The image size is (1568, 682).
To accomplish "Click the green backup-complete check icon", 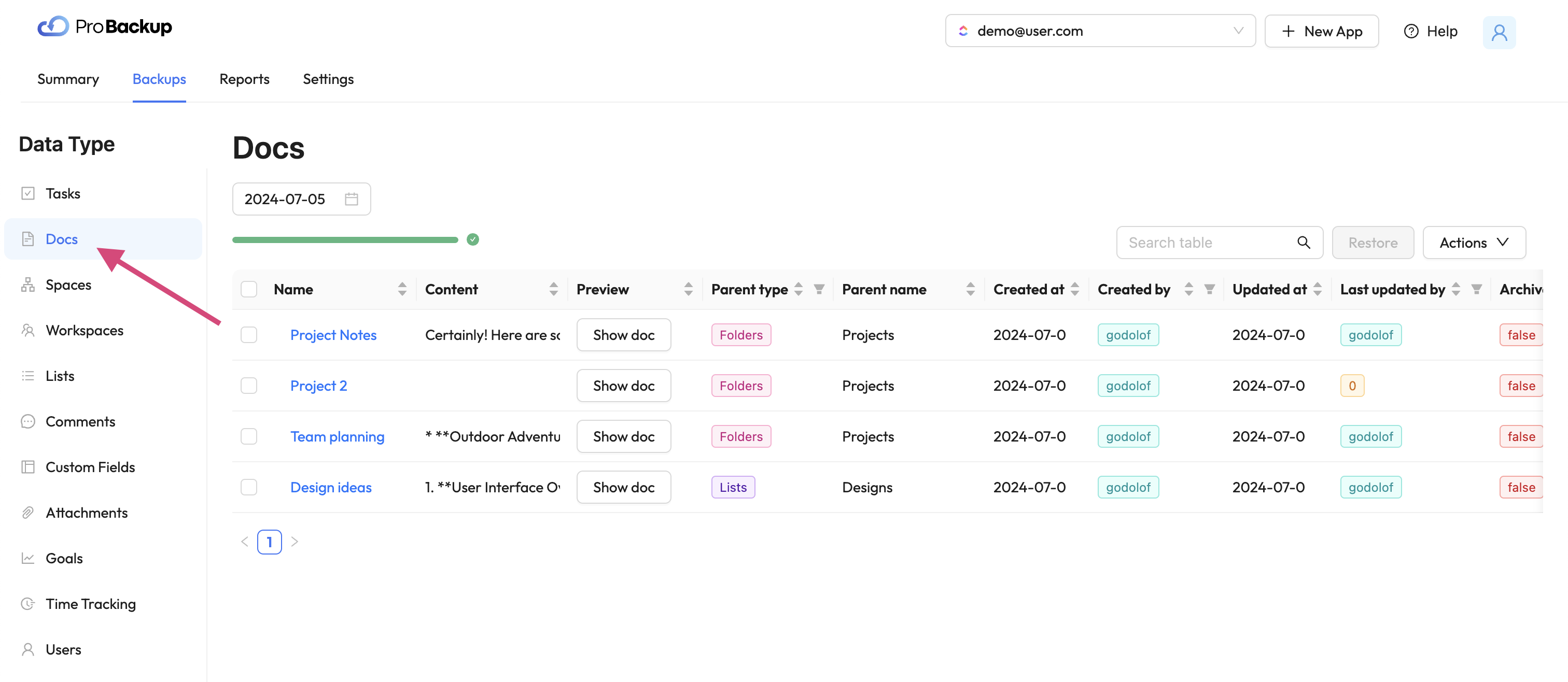I will pos(473,240).
